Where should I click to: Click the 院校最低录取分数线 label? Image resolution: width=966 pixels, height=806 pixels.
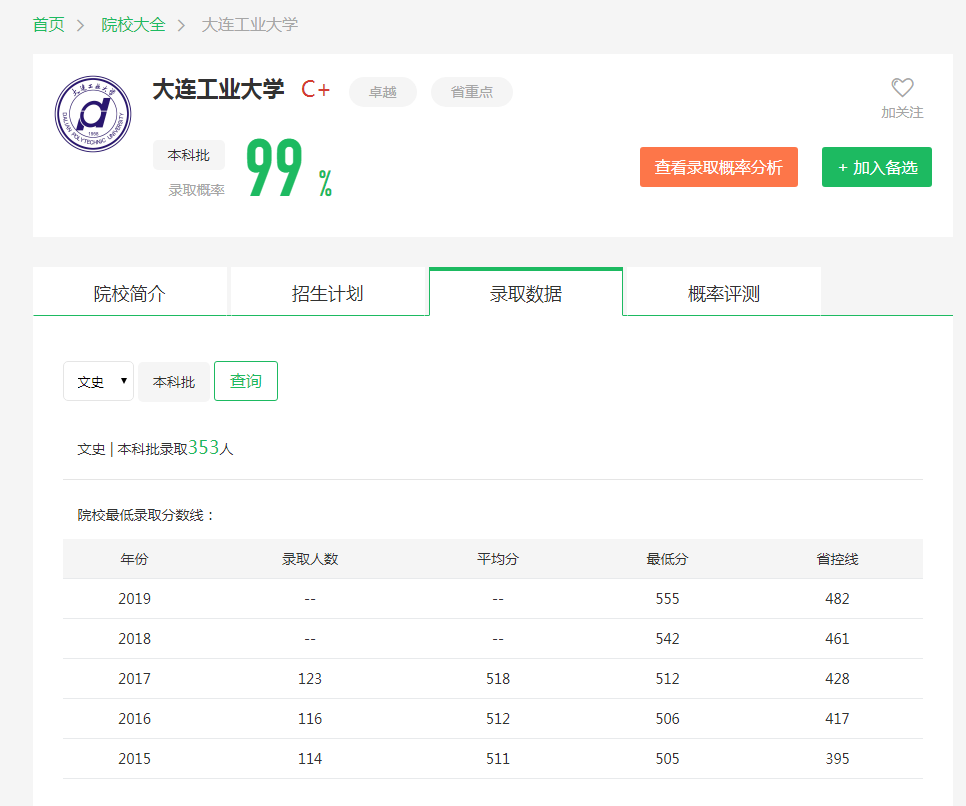pos(145,515)
